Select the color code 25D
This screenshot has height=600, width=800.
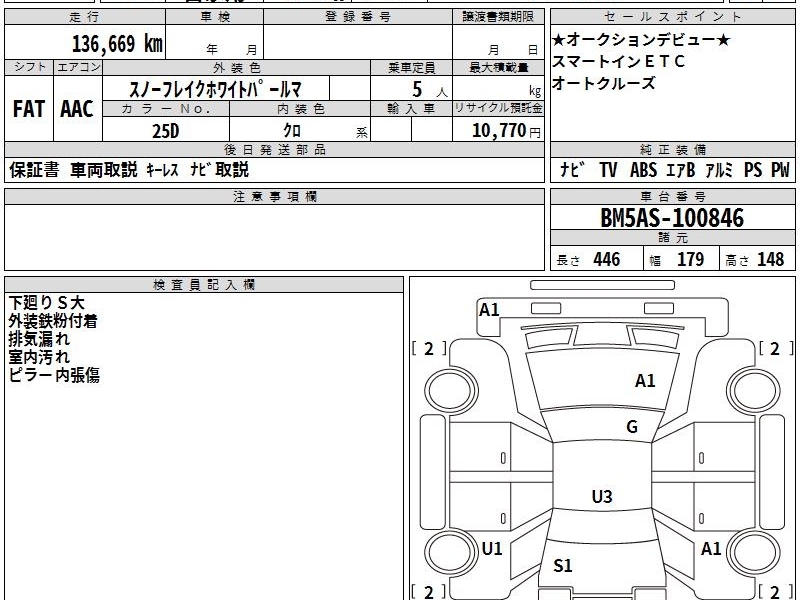pyautogui.click(x=166, y=131)
